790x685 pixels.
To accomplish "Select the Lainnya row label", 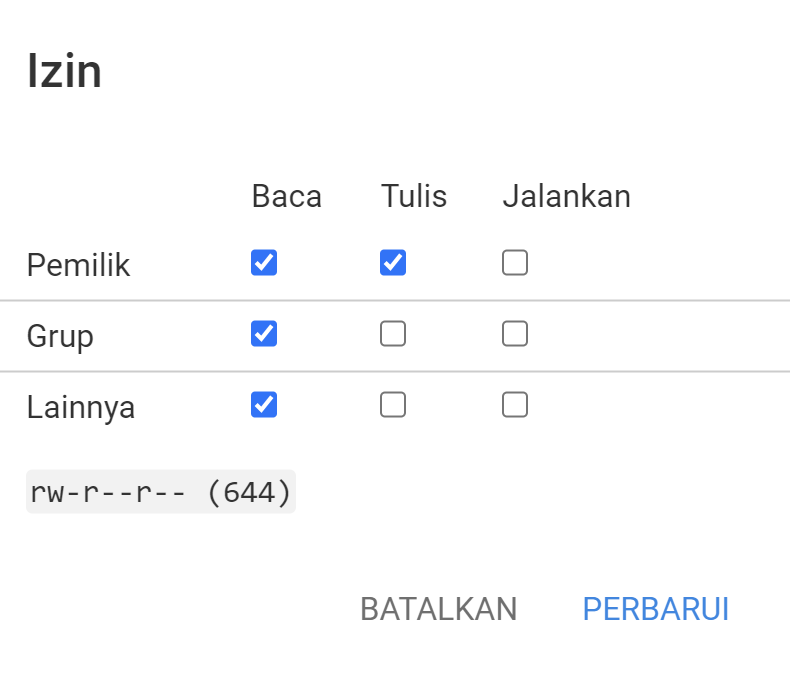I will tap(81, 408).
